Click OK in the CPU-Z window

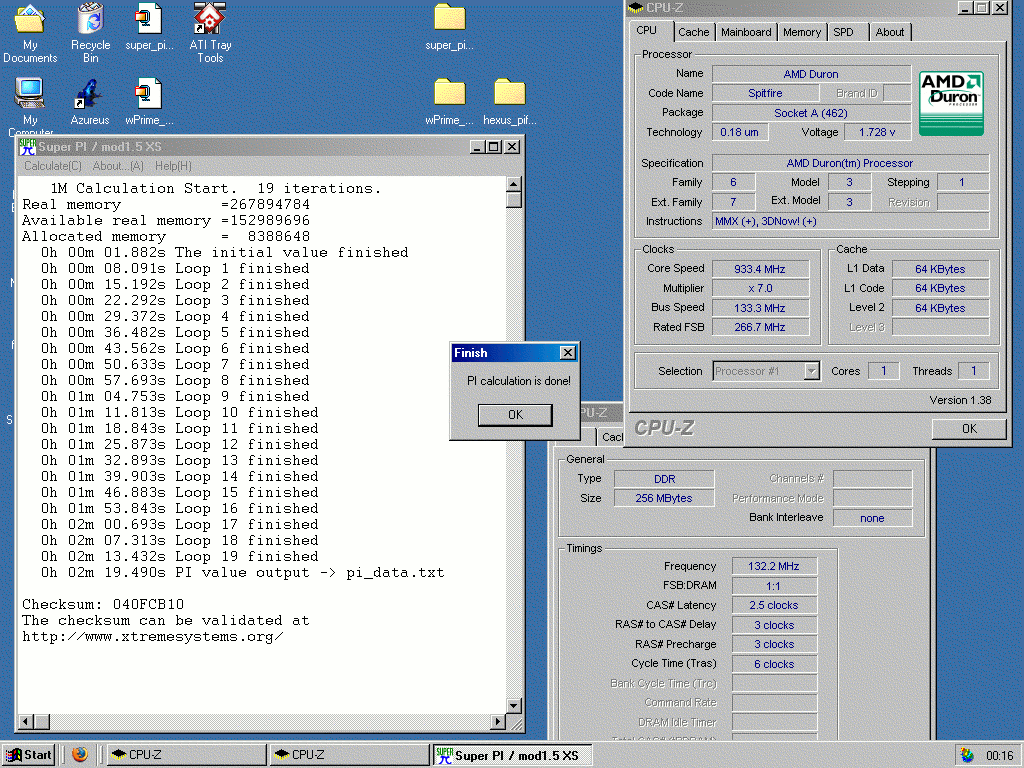click(969, 428)
